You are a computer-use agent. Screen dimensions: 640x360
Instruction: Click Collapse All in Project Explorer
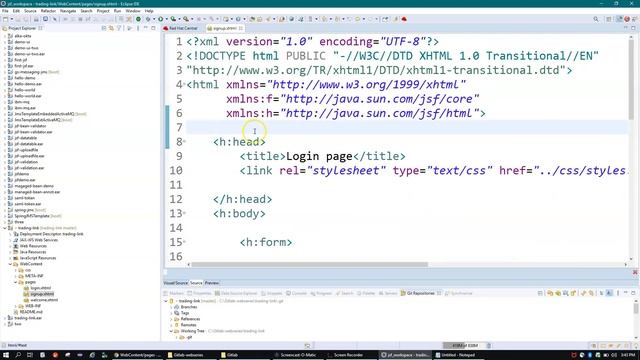(104, 28)
